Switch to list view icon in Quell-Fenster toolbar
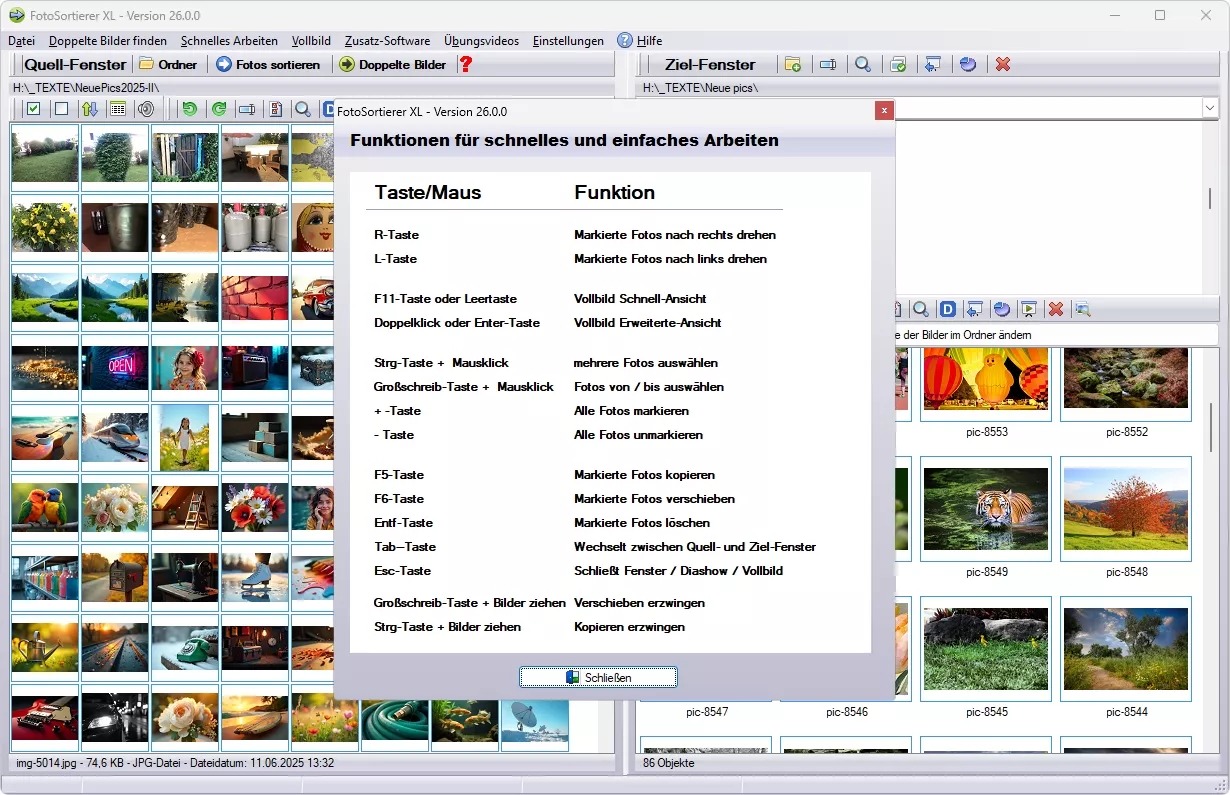The height and width of the screenshot is (795, 1230). pos(117,109)
